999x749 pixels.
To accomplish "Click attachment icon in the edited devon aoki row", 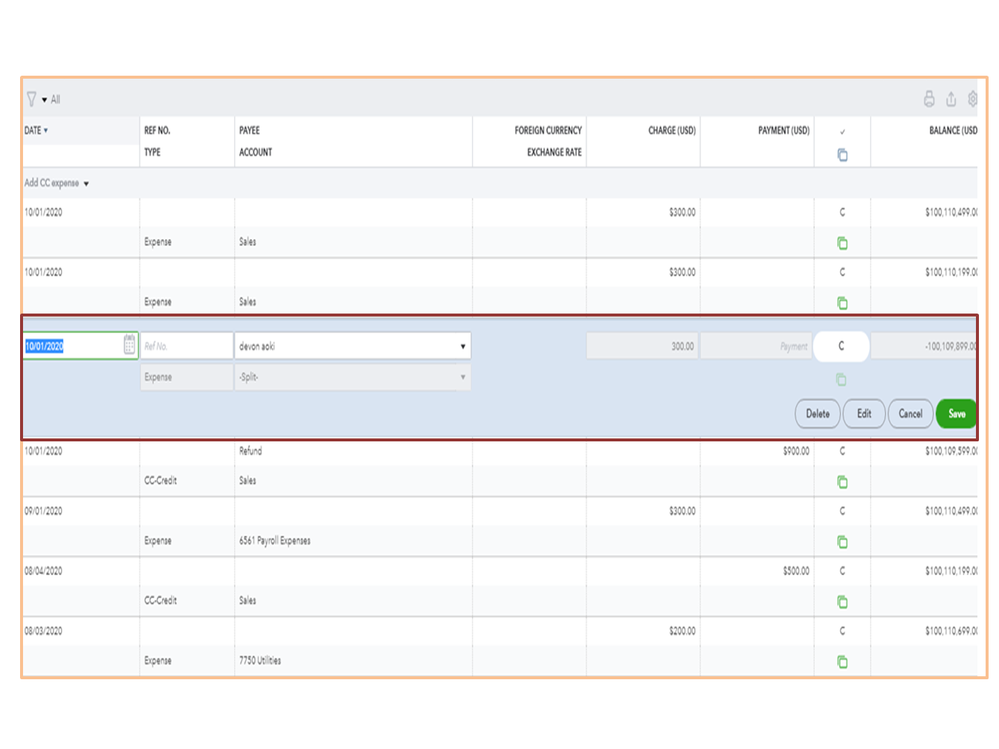I will pyautogui.click(x=841, y=380).
